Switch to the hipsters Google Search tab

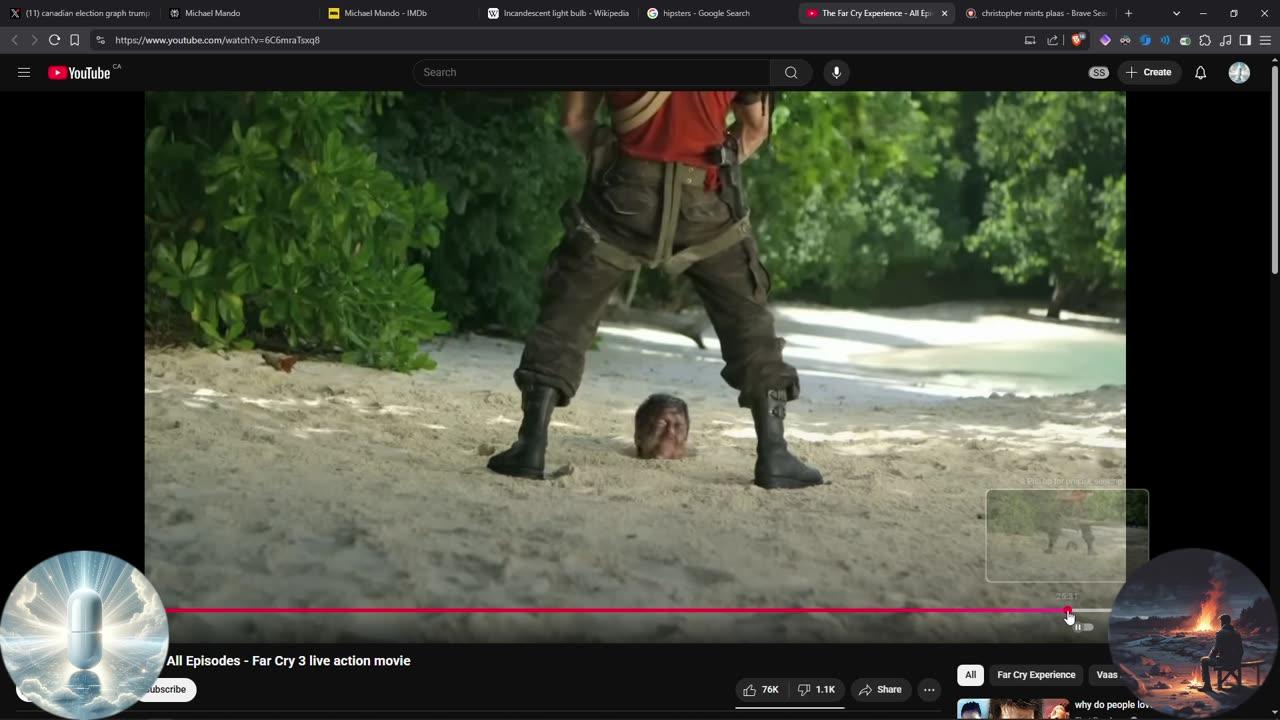tap(717, 13)
